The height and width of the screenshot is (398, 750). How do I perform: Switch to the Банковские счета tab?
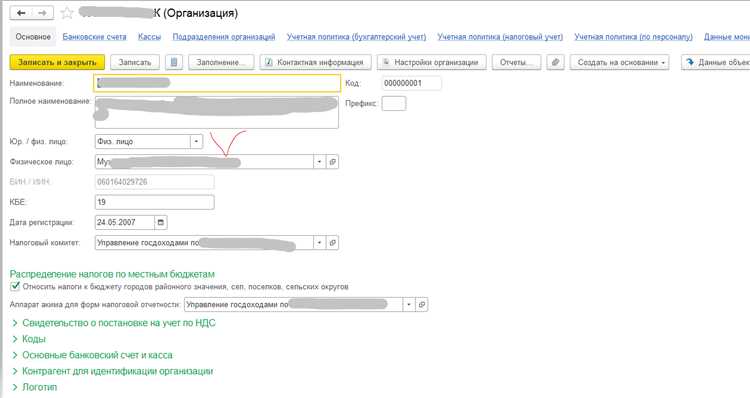click(94, 37)
